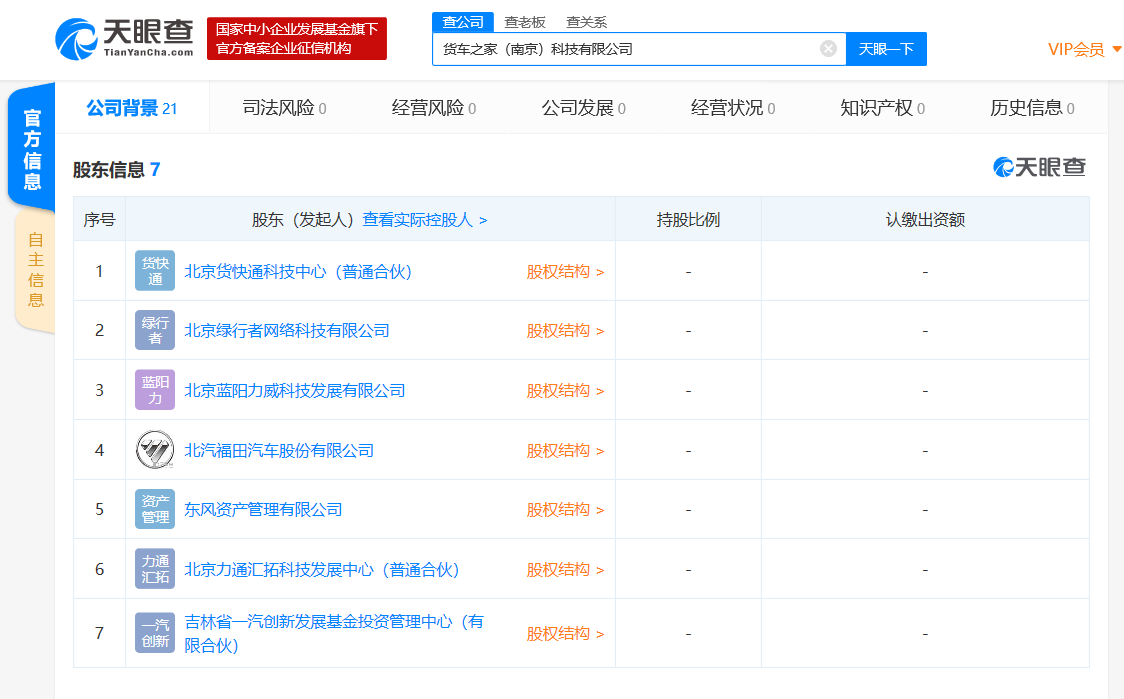Open the TianYanCha logo homepage
Viewport: 1124px width, 699px height.
tap(125, 39)
